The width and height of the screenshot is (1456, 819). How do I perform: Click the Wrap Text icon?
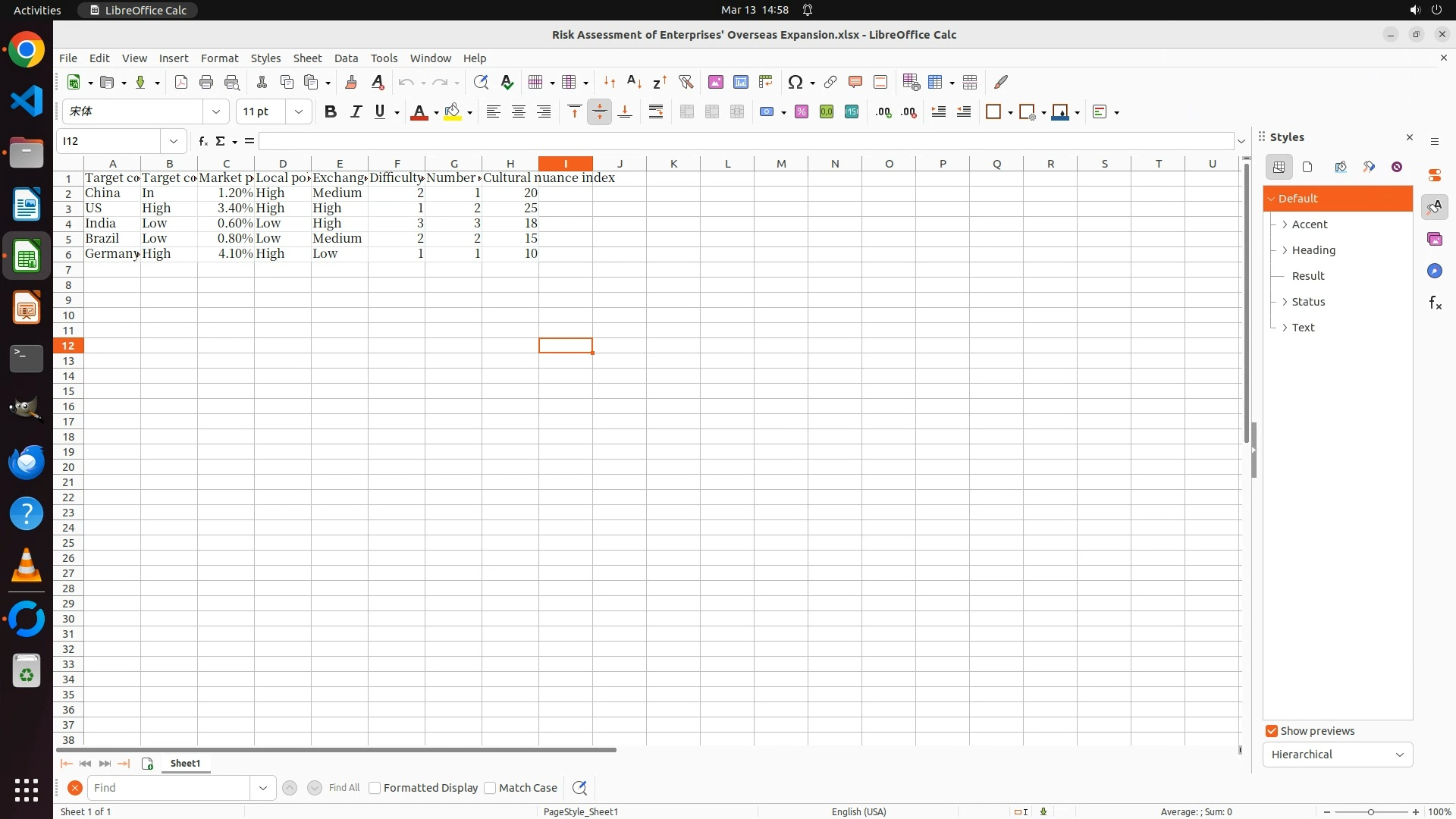656,112
